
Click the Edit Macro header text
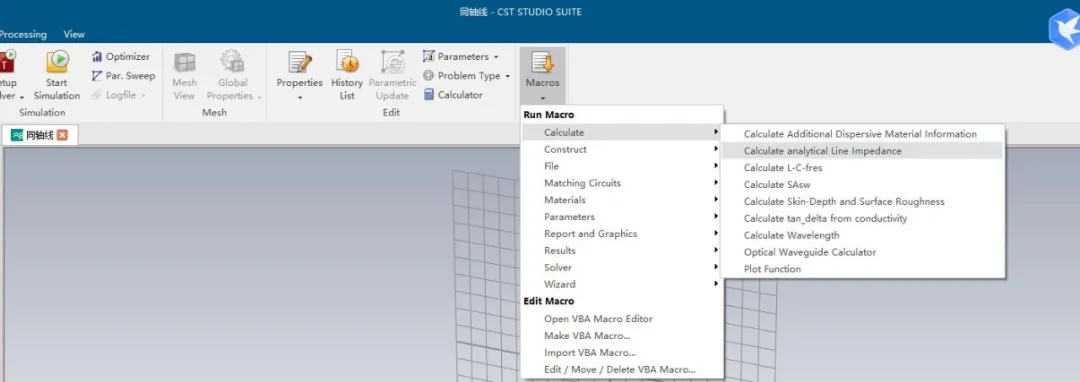pos(548,301)
